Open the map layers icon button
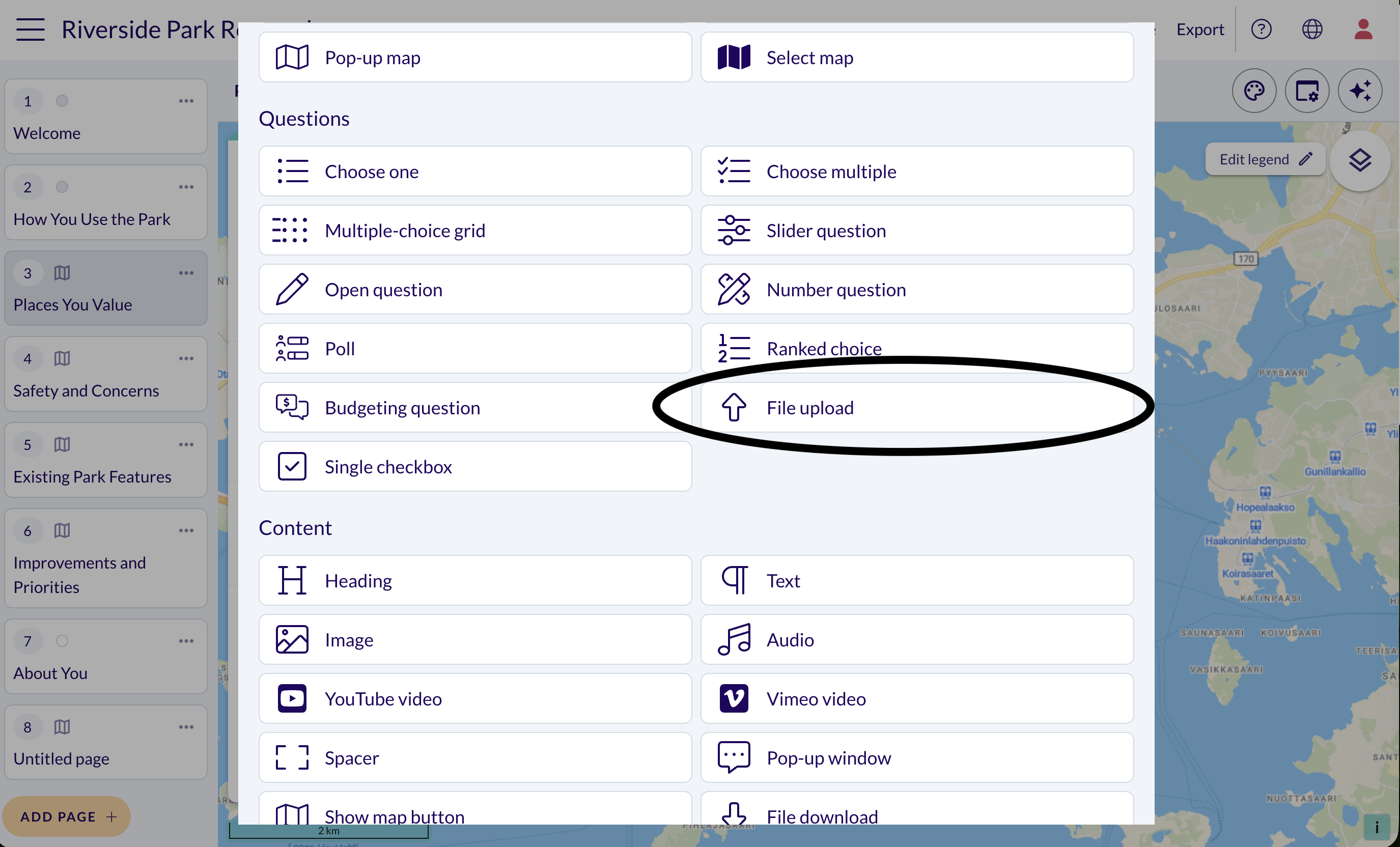1400x847 pixels. click(1360, 161)
